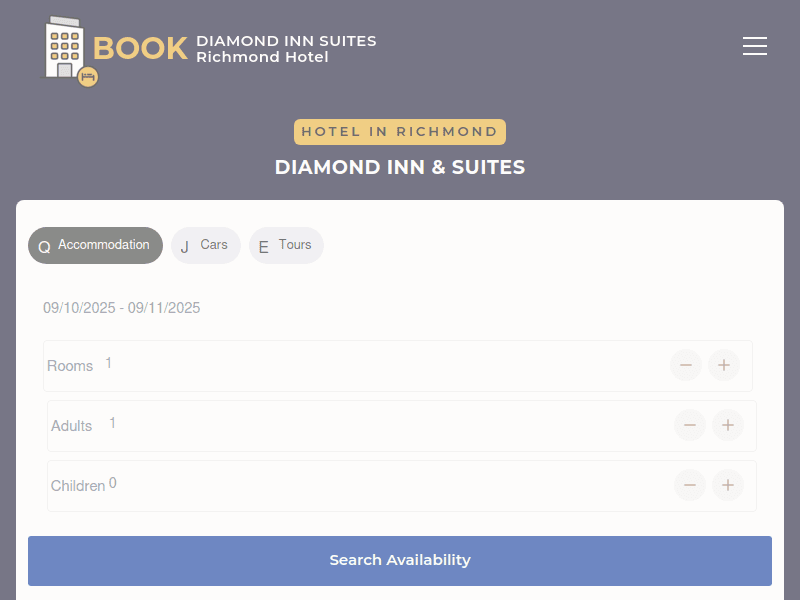Open the hamburger navigation menu
Viewport: 800px width, 600px height.
click(755, 46)
